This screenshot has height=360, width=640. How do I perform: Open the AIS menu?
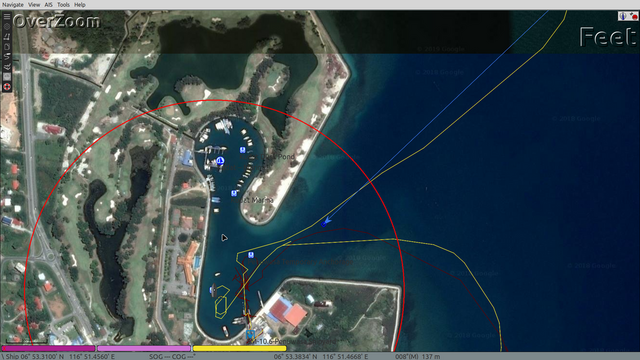[48, 4]
